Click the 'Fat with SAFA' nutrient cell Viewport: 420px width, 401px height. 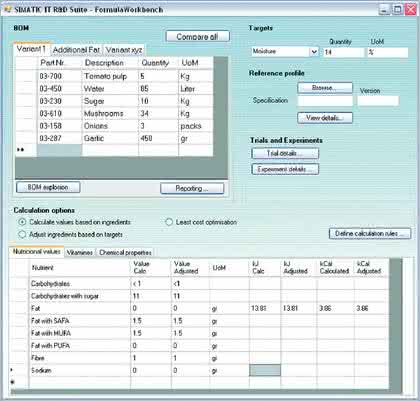click(x=79, y=321)
